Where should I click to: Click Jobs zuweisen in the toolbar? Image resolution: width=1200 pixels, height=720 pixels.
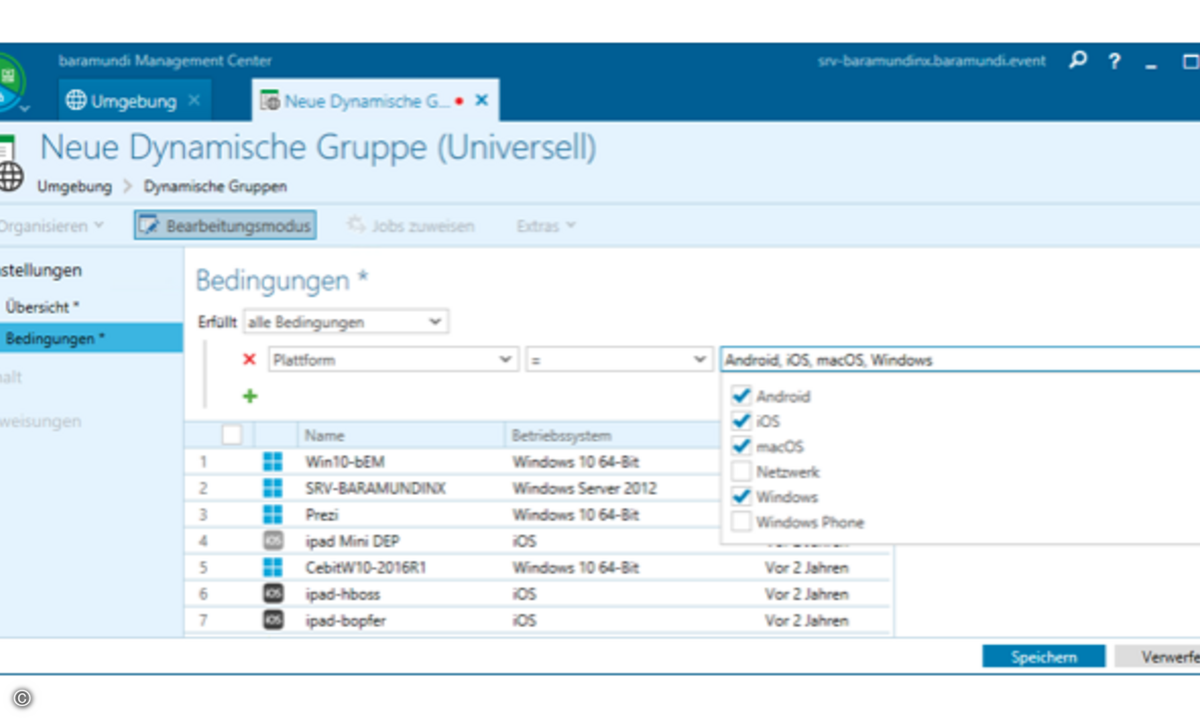(410, 226)
